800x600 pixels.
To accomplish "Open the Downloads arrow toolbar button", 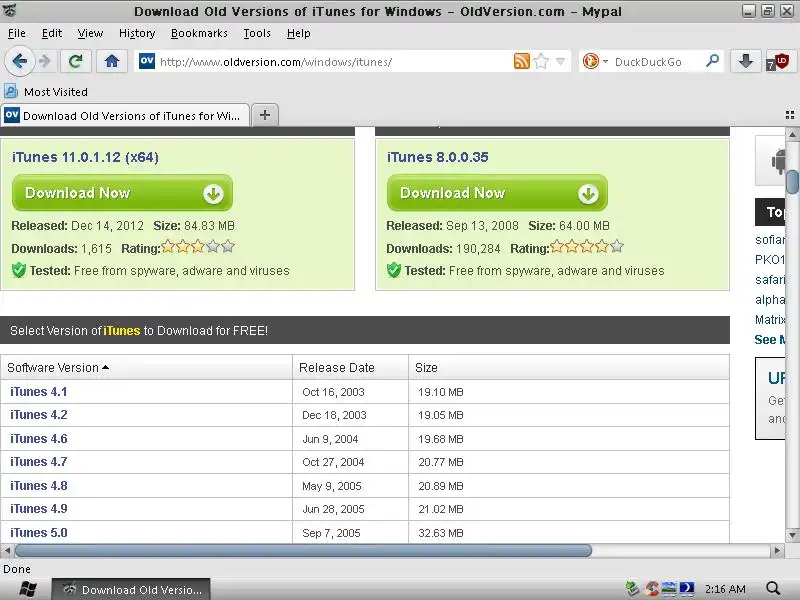I will [x=746, y=62].
